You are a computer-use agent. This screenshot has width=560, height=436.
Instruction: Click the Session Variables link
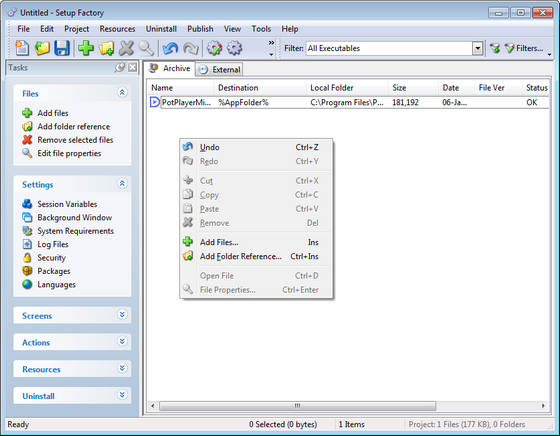(67, 204)
